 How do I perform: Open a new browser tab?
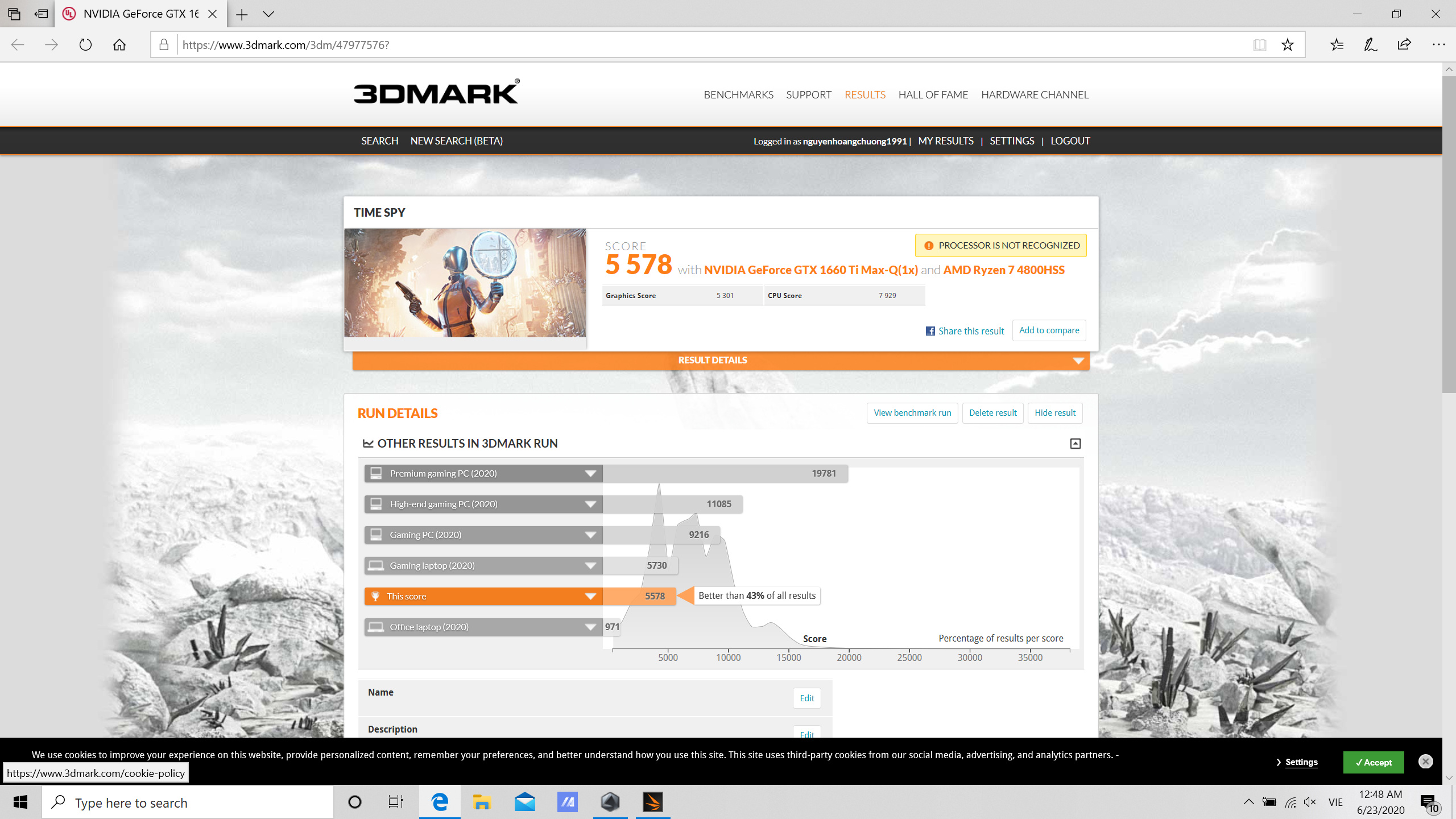(x=242, y=14)
